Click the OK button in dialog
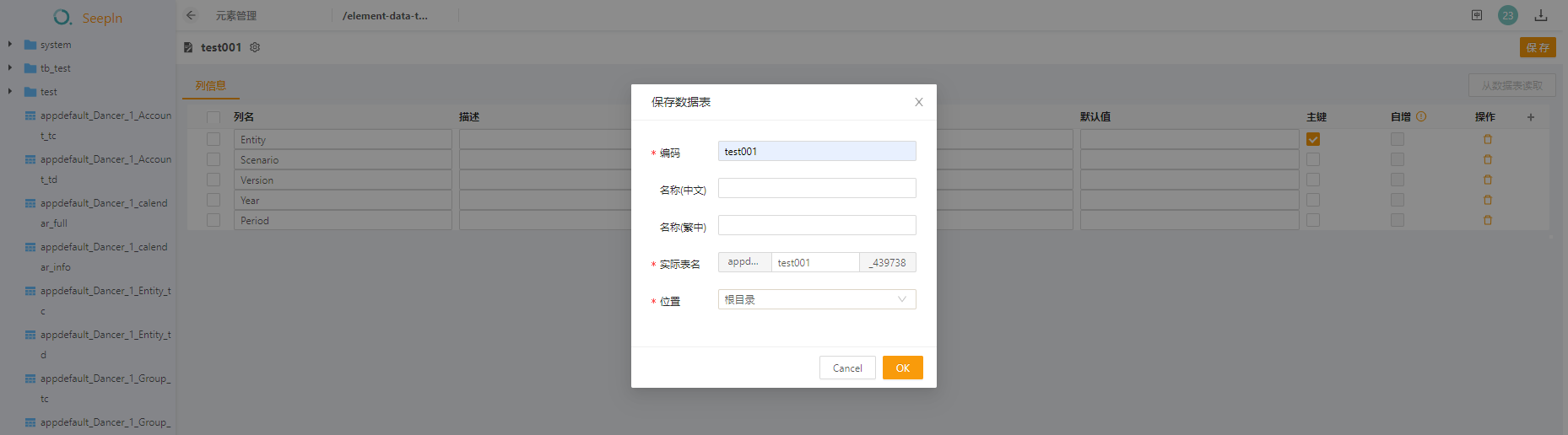Image resolution: width=1568 pixels, height=435 pixels. tap(903, 368)
